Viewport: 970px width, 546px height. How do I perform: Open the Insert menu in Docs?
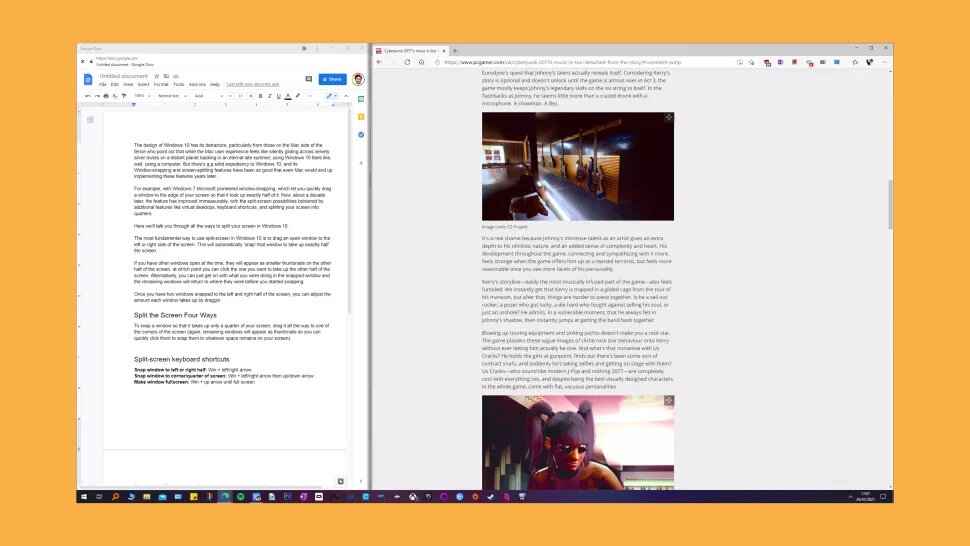click(143, 84)
